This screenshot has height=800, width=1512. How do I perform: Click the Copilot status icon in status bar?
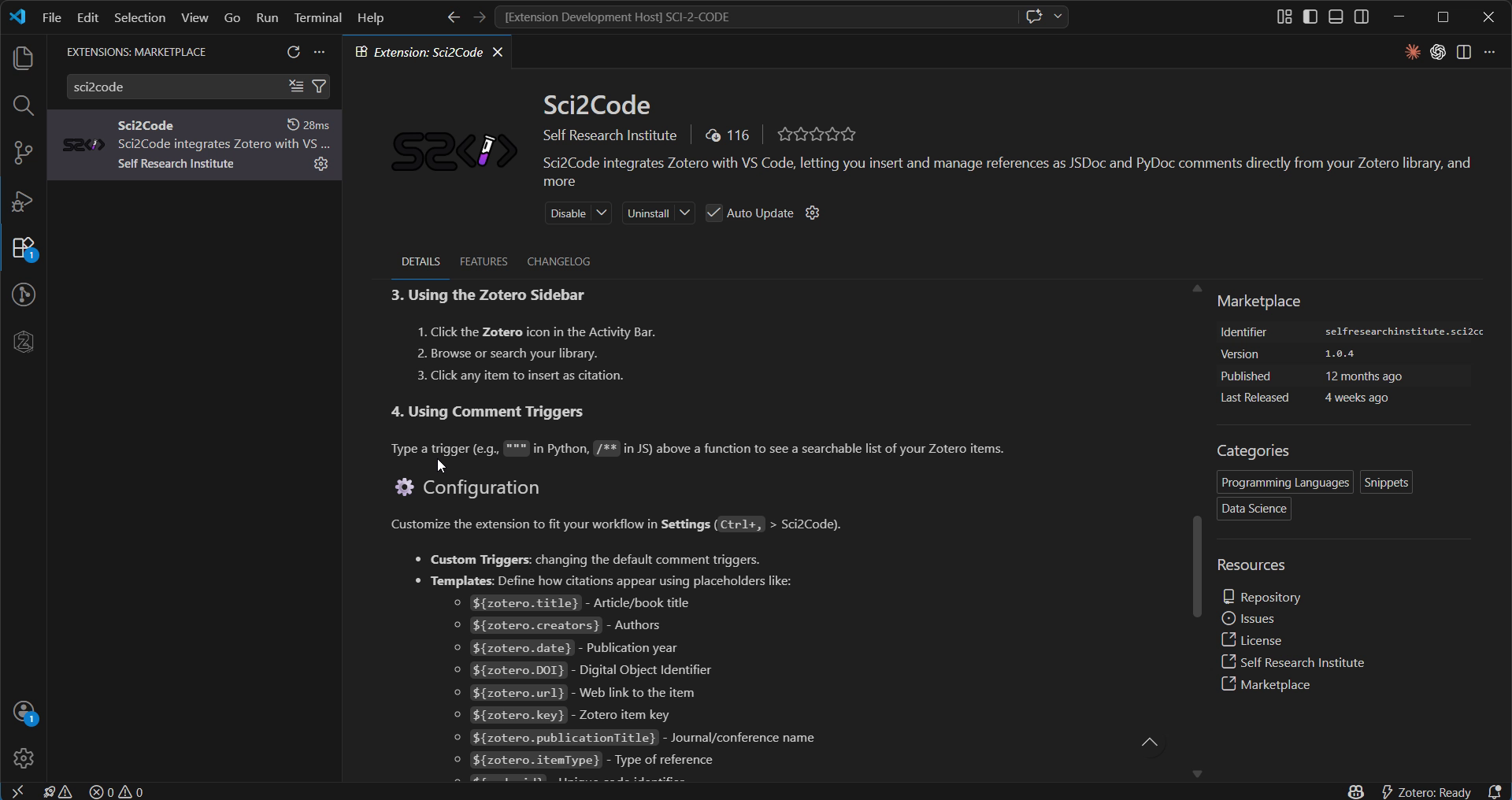[x=1355, y=792]
